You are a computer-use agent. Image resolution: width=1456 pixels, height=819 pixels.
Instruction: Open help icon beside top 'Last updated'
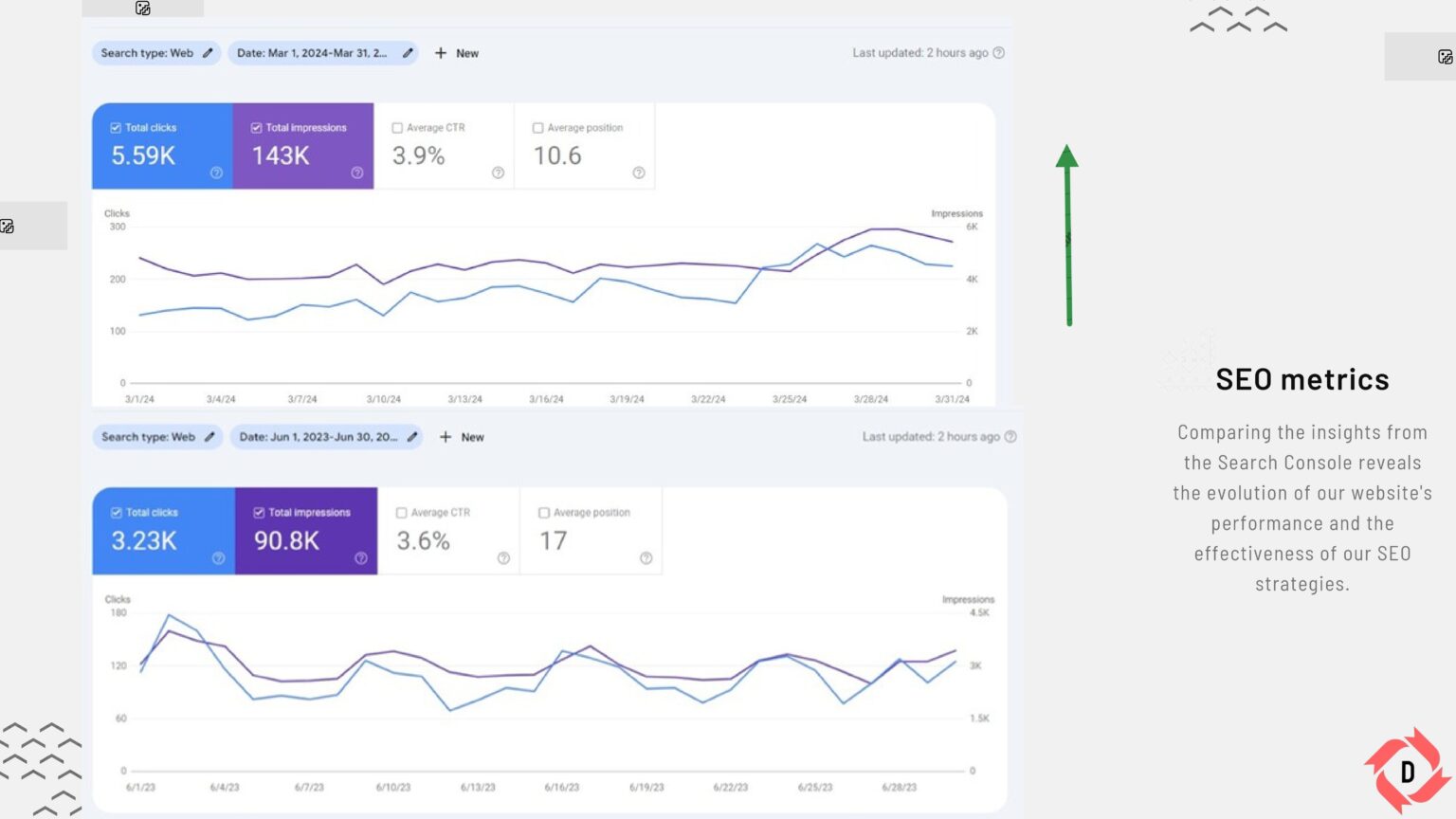[998, 53]
